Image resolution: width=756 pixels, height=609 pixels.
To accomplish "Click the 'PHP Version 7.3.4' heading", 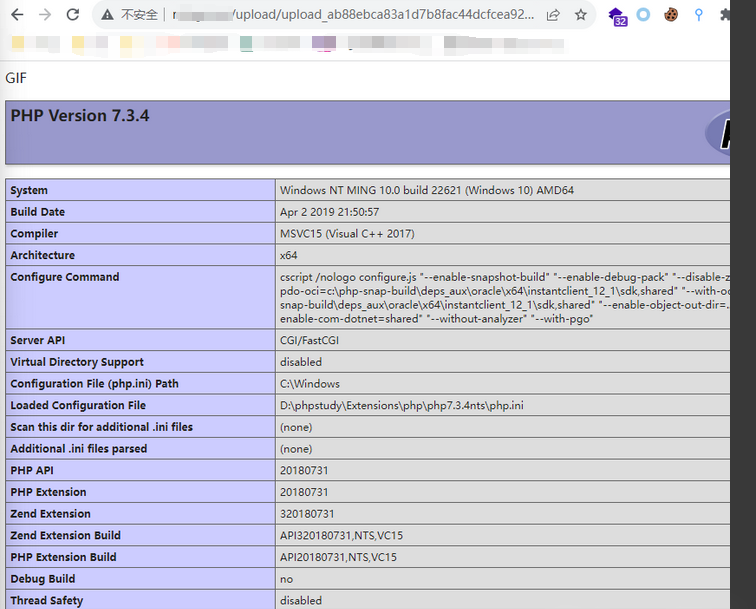I will [x=80, y=116].
